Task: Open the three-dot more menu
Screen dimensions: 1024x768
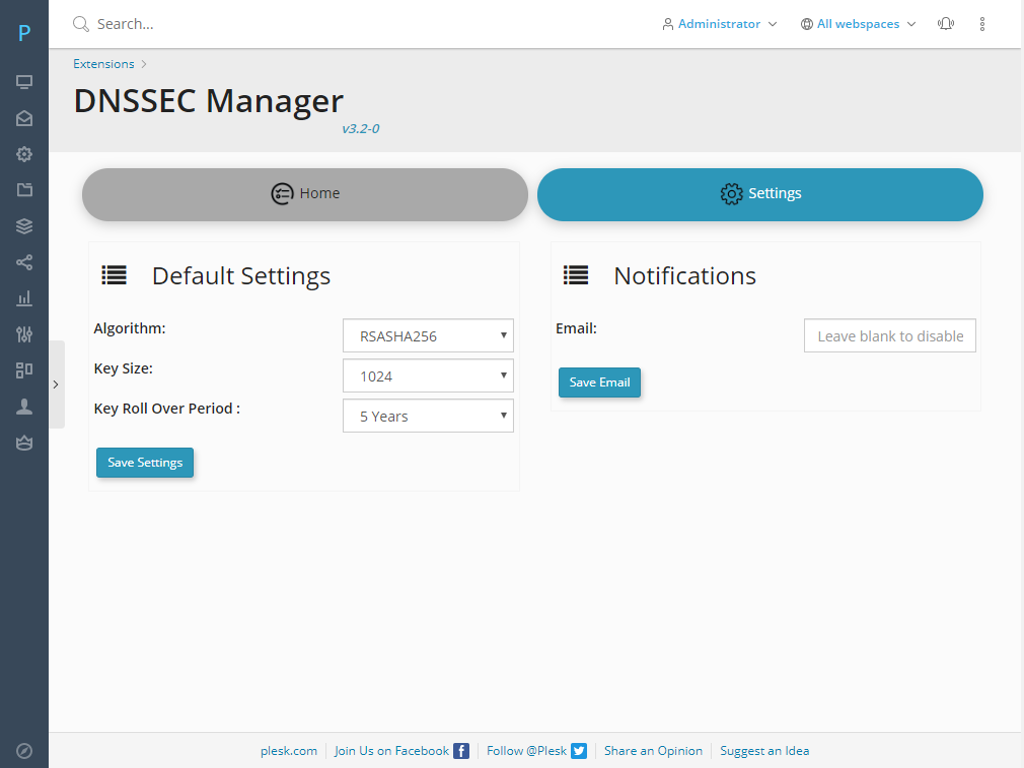Action: point(982,24)
